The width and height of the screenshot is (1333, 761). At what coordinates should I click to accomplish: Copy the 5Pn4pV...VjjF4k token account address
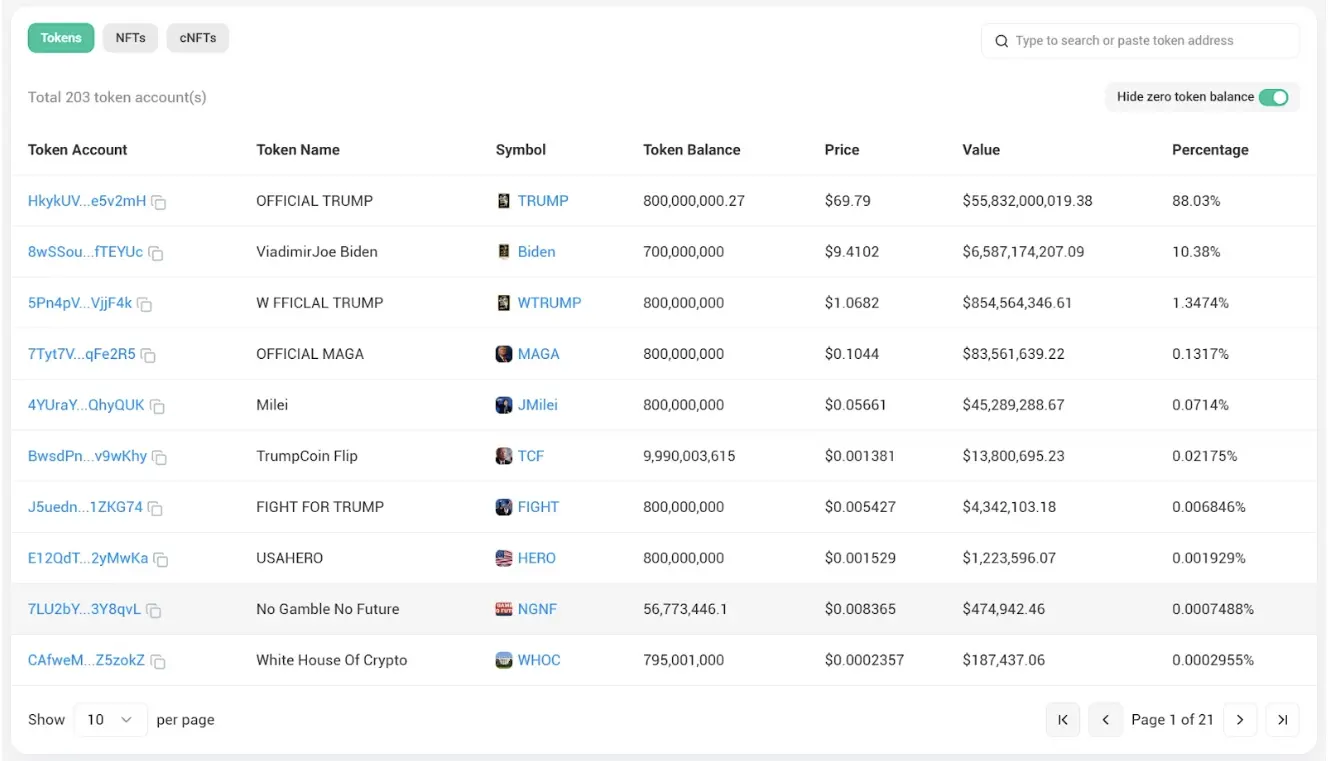(x=145, y=304)
